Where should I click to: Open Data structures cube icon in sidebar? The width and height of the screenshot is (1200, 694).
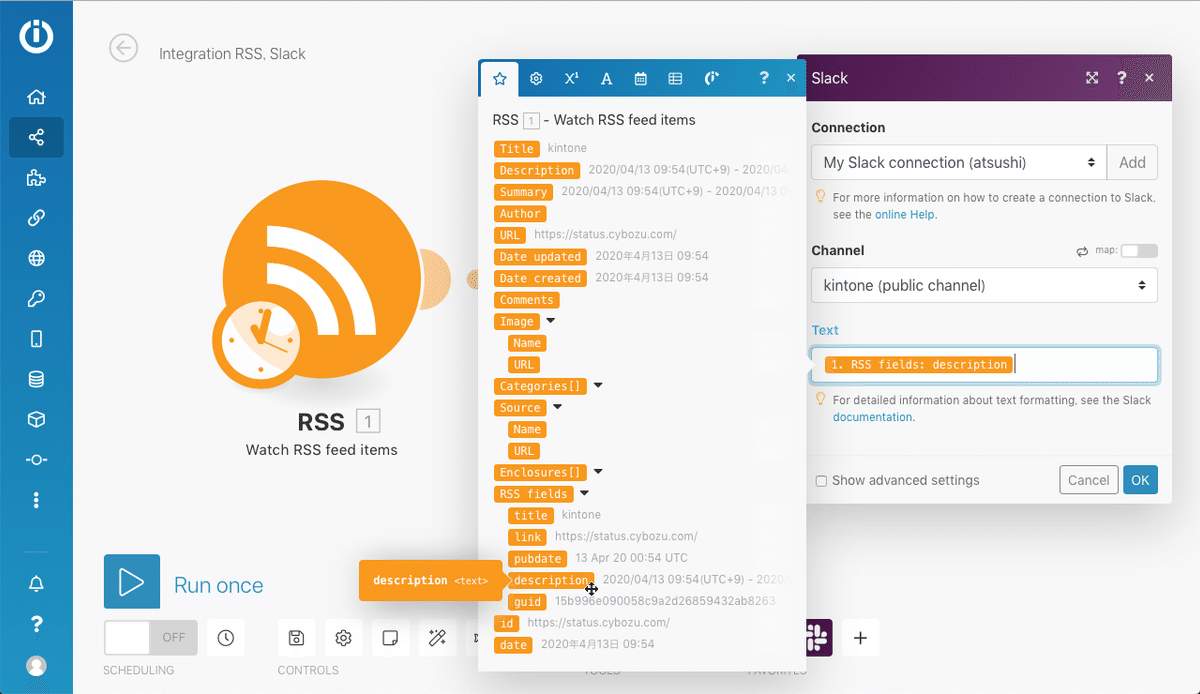point(36,420)
